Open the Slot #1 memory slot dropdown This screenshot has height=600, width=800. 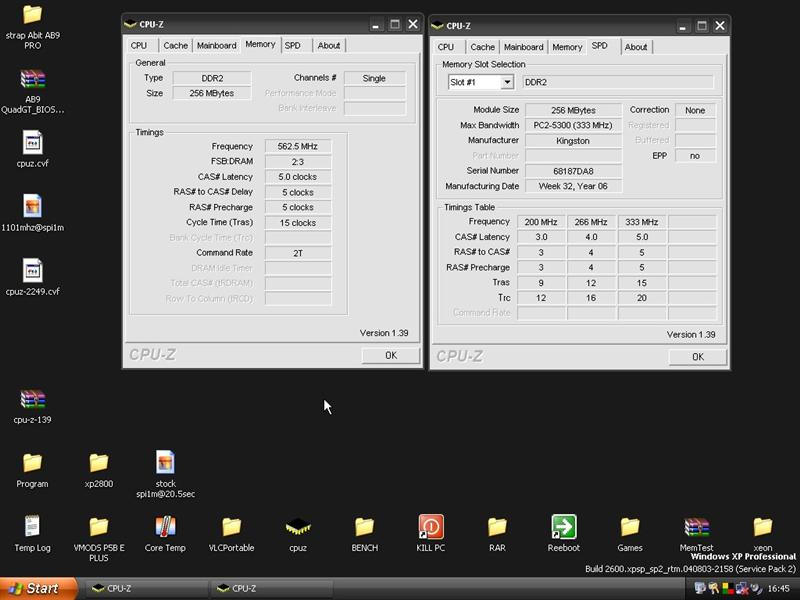[507, 82]
